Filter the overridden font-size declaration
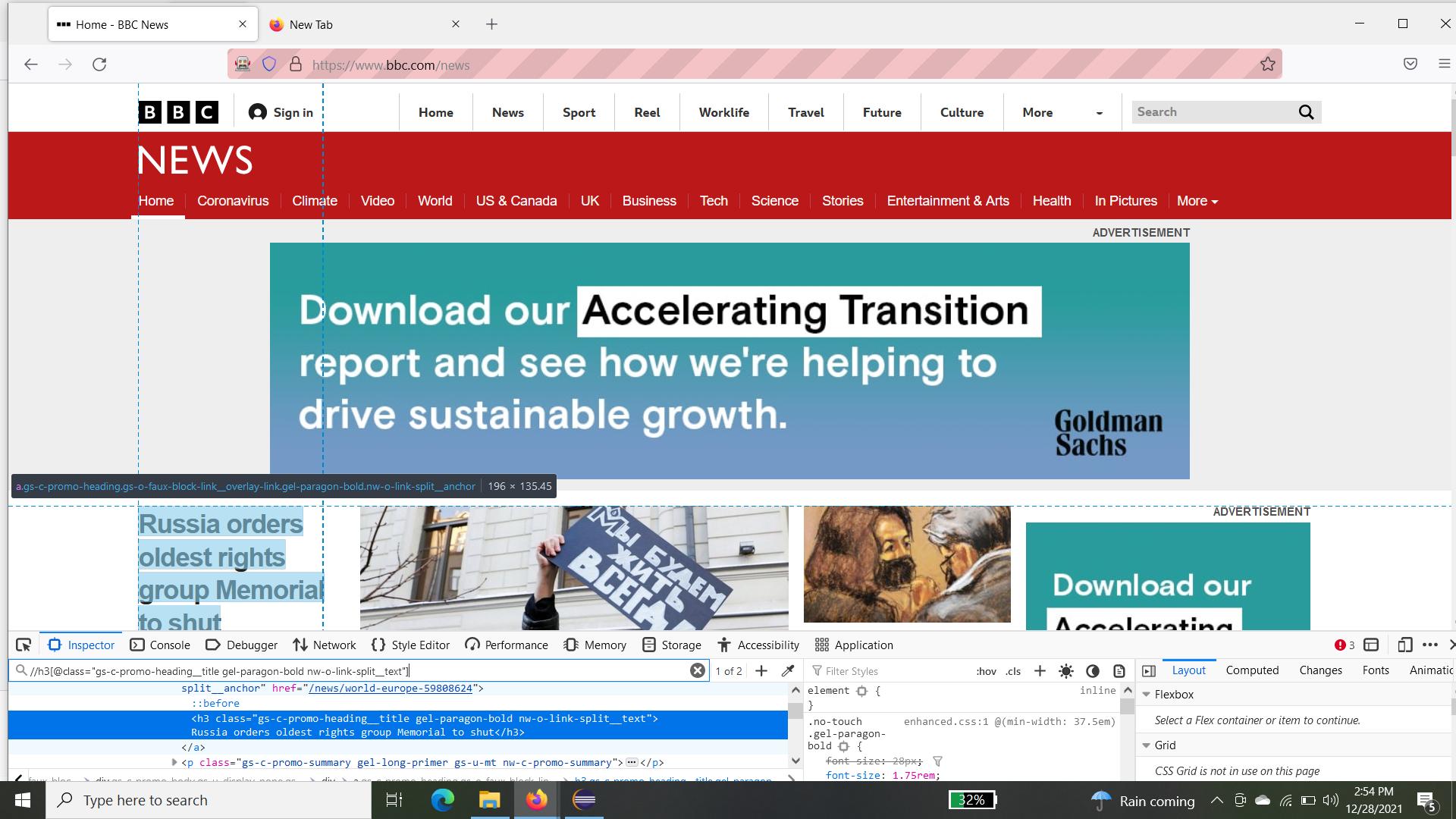Screen dimensions: 1456x819 937,761
